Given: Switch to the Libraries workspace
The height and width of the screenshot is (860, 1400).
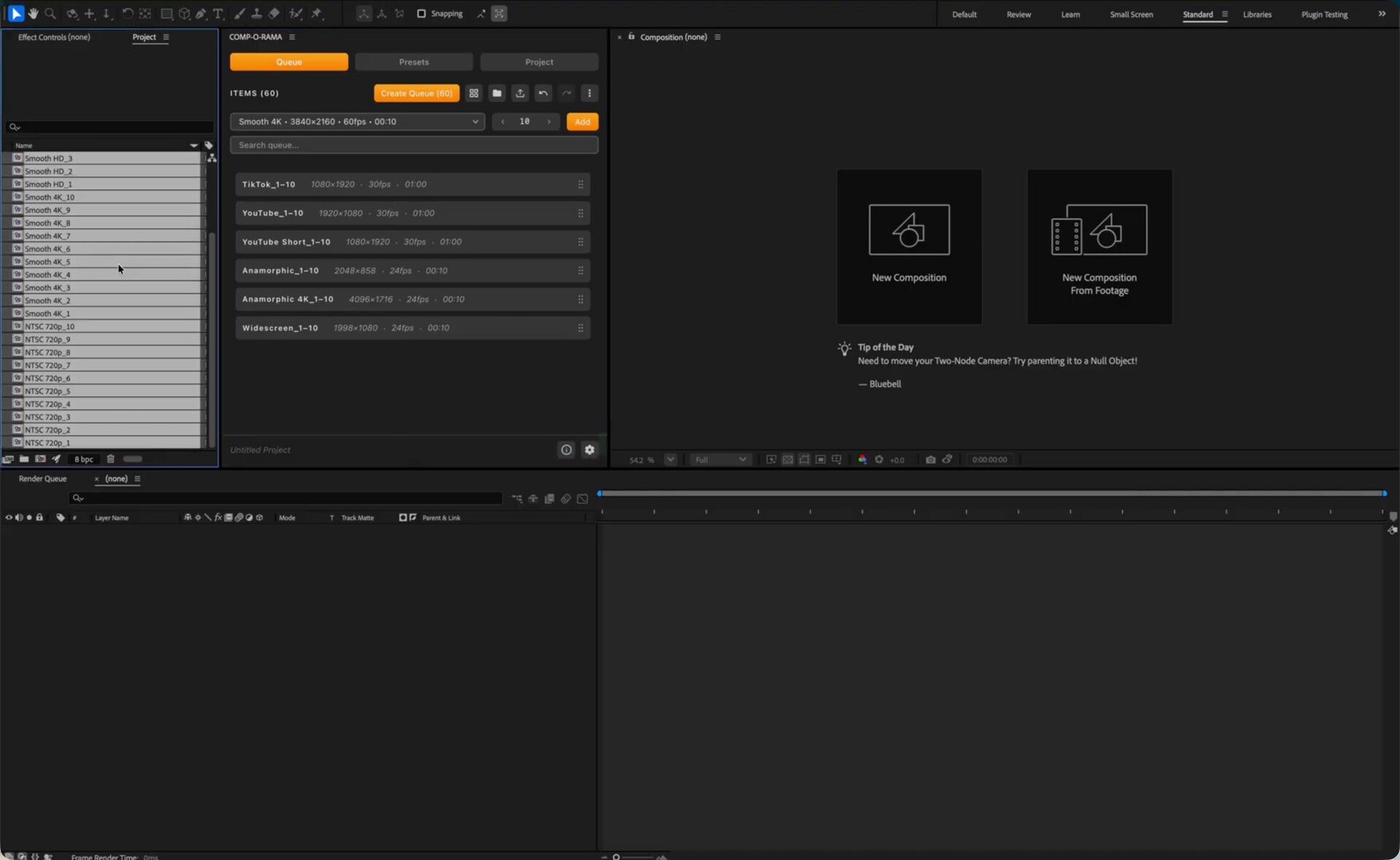Looking at the screenshot, I should pos(1257,15).
